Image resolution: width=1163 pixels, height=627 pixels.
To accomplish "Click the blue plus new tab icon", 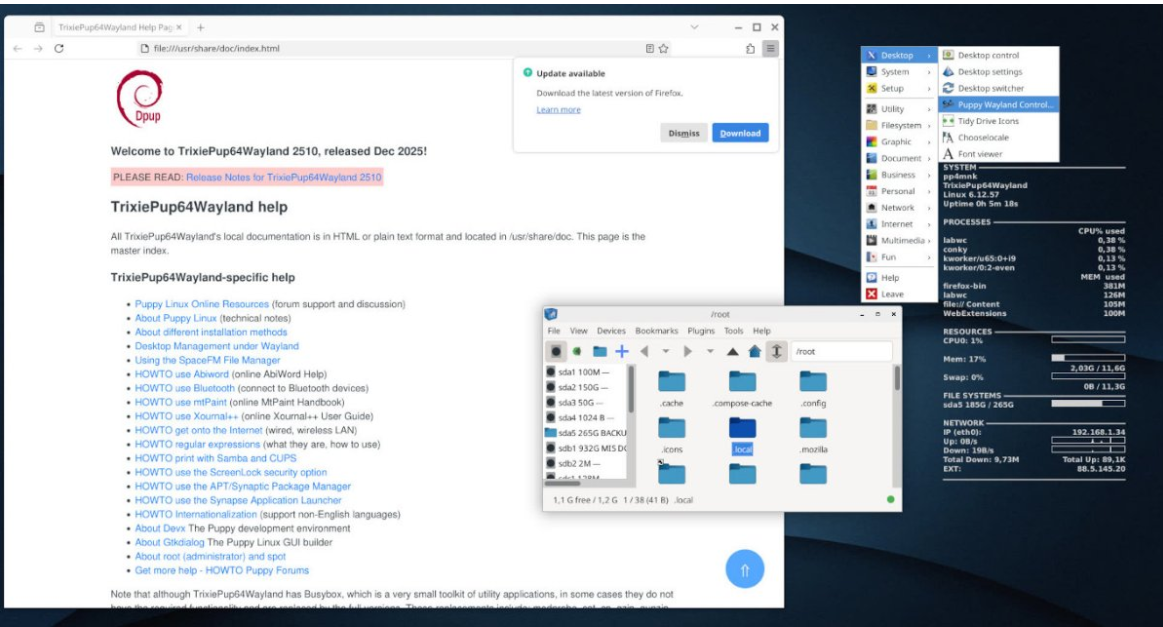I will click(x=621, y=351).
